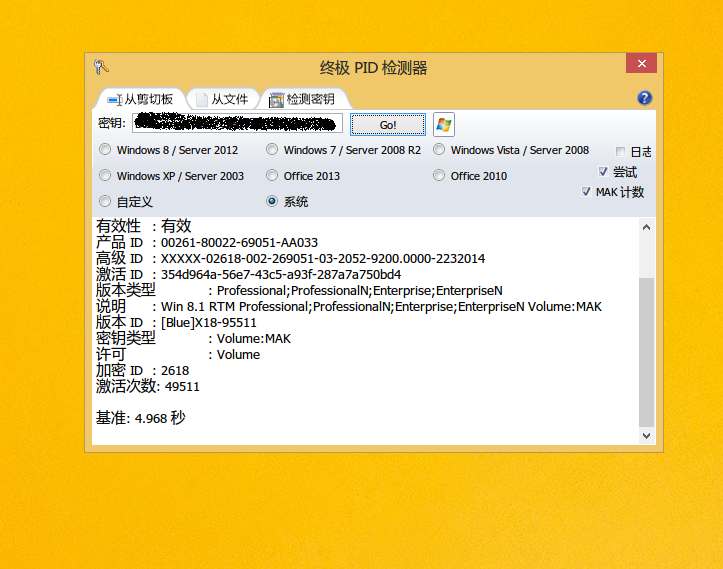Uncheck the 尝试 checkbox
The image size is (723, 569).
(603, 172)
